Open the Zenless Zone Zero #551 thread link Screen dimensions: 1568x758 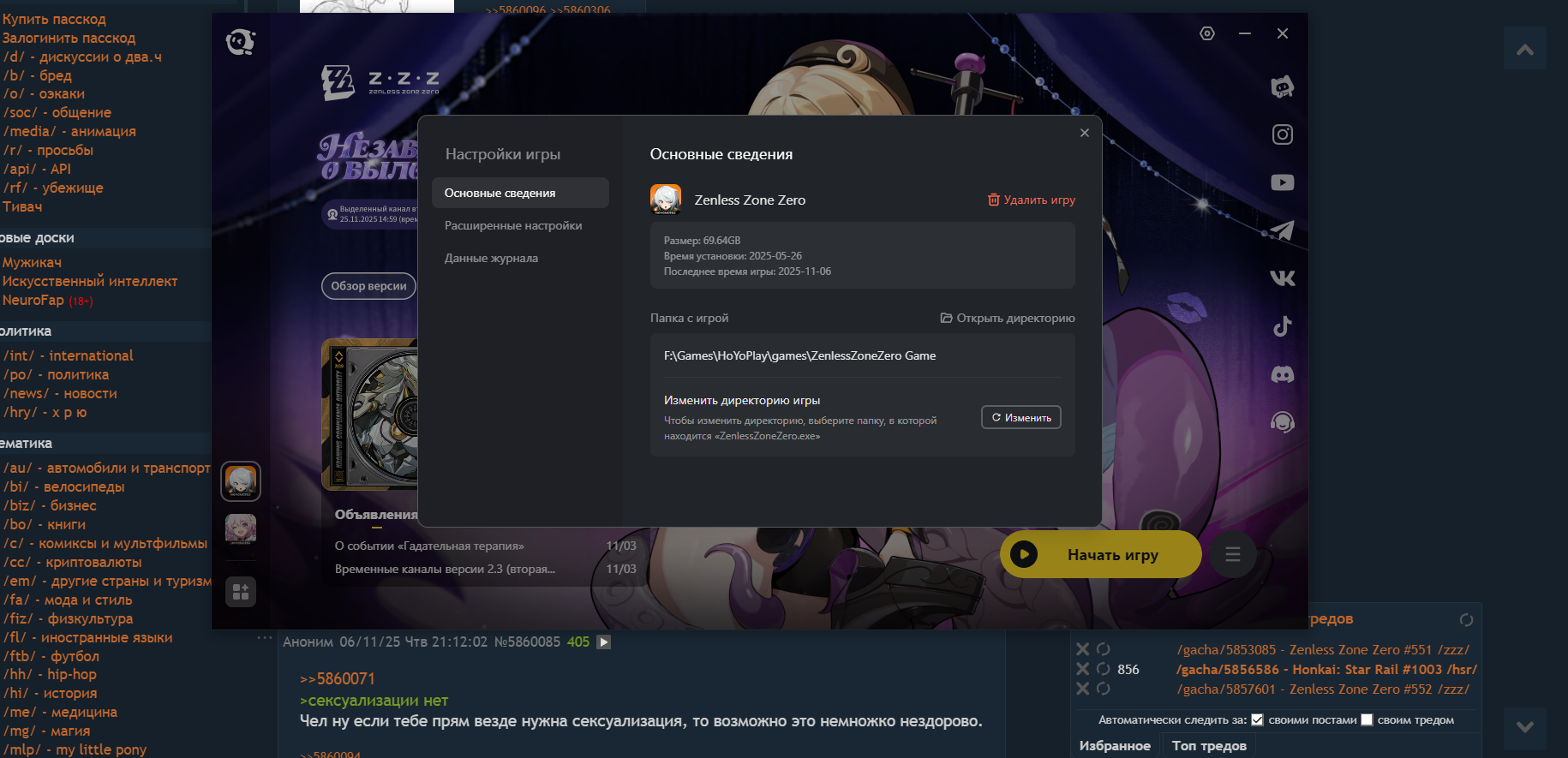[x=1323, y=649]
